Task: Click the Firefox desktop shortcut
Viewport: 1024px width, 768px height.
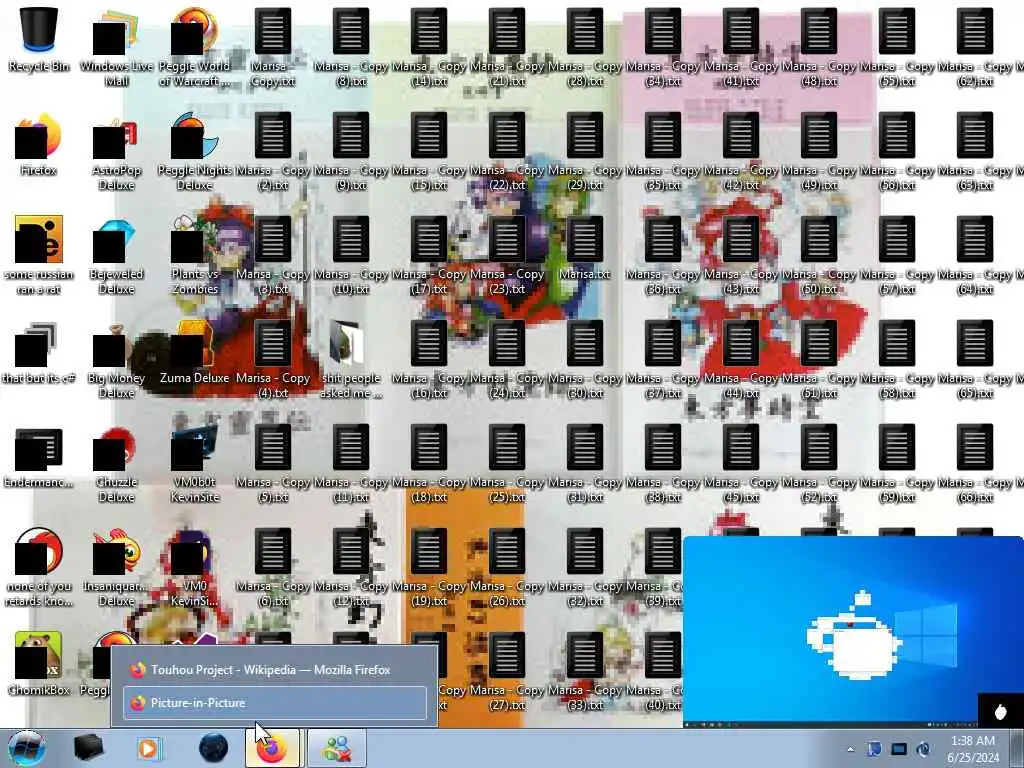Action: pyautogui.click(x=39, y=145)
